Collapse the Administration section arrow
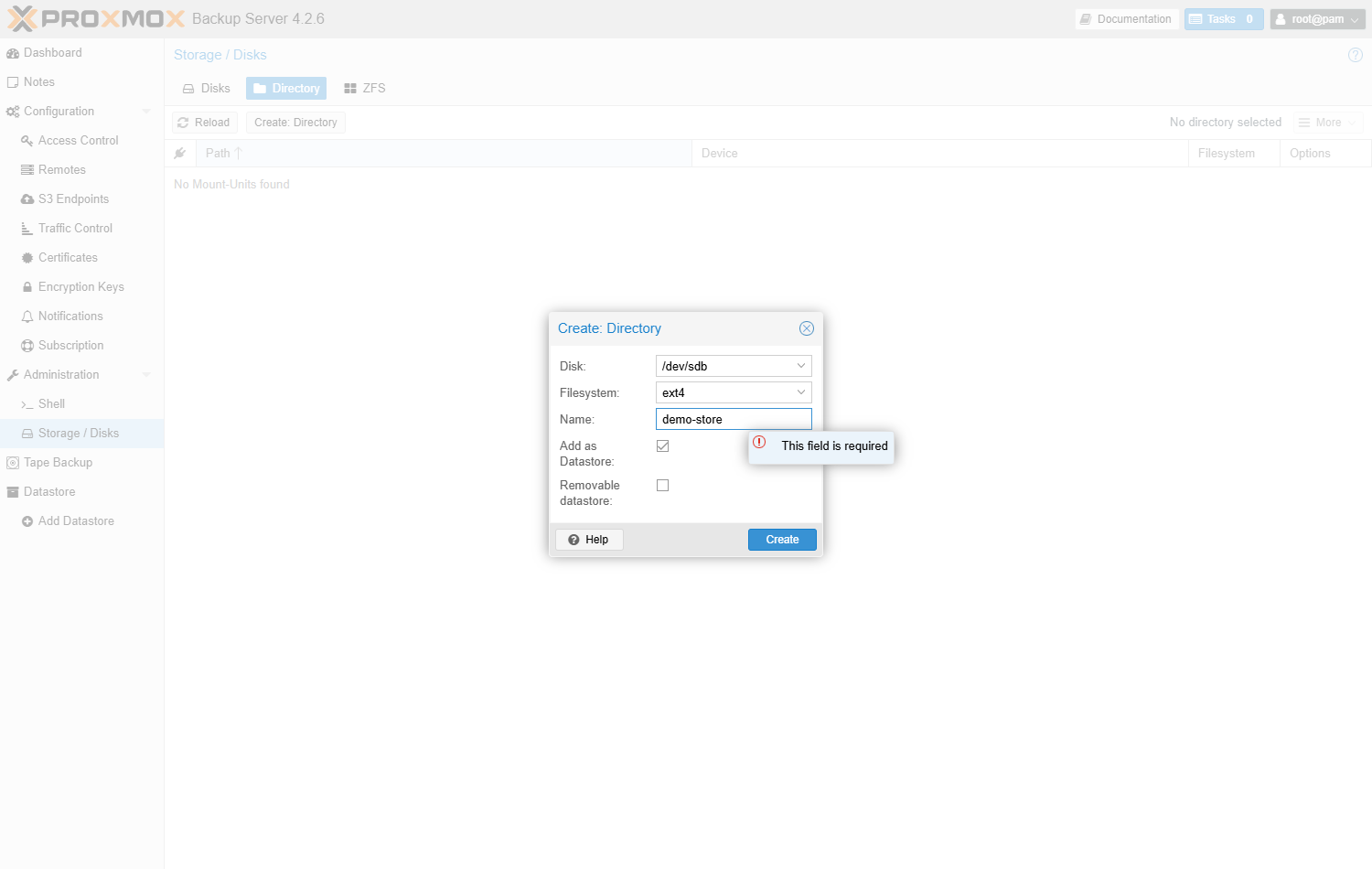The height and width of the screenshot is (869, 1372). [x=146, y=375]
